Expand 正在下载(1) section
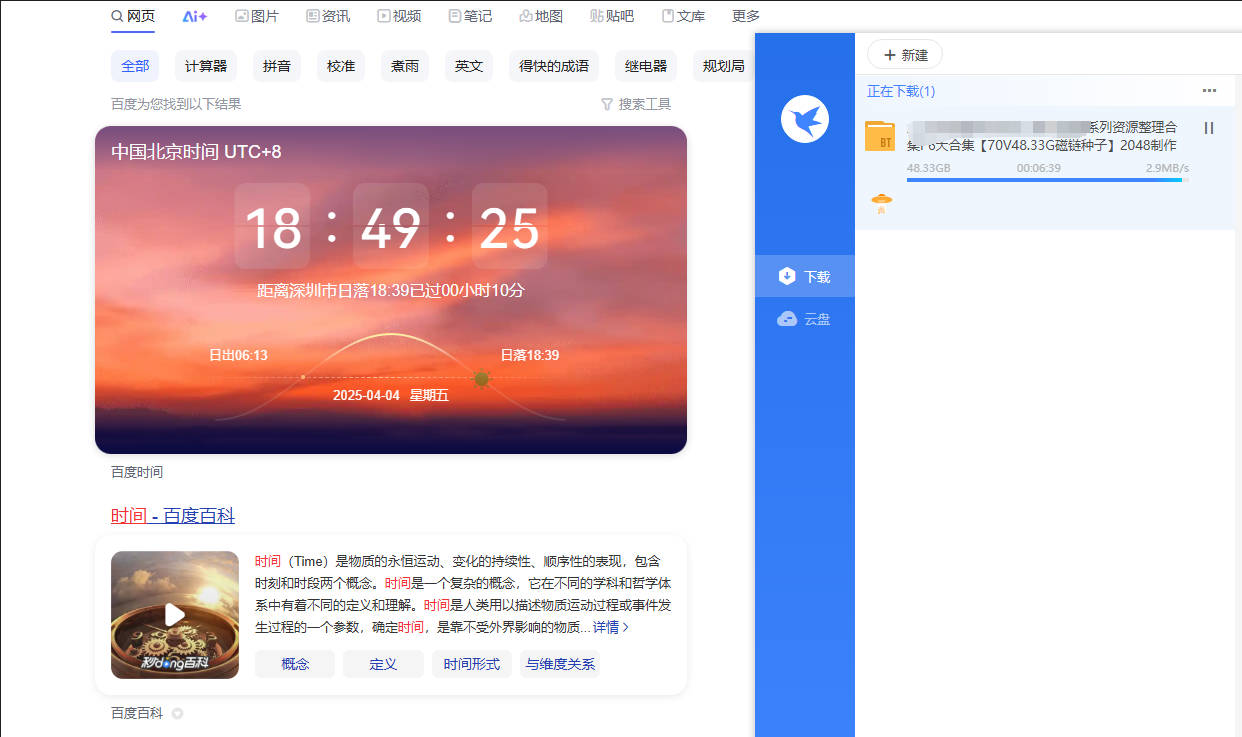This screenshot has width=1242, height=737. (898, 91)
